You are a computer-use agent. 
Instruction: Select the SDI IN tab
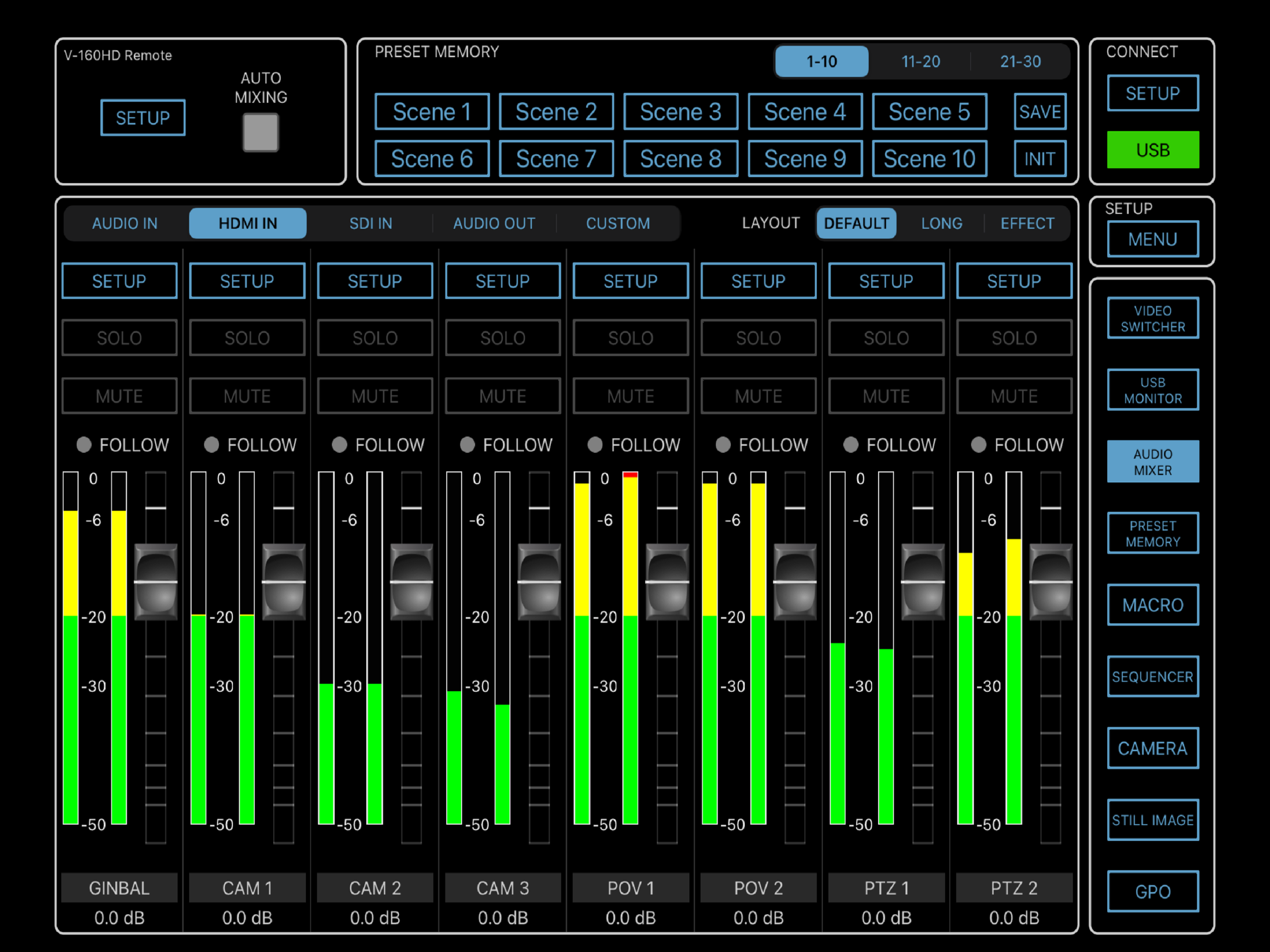click(x=371, y=224)
